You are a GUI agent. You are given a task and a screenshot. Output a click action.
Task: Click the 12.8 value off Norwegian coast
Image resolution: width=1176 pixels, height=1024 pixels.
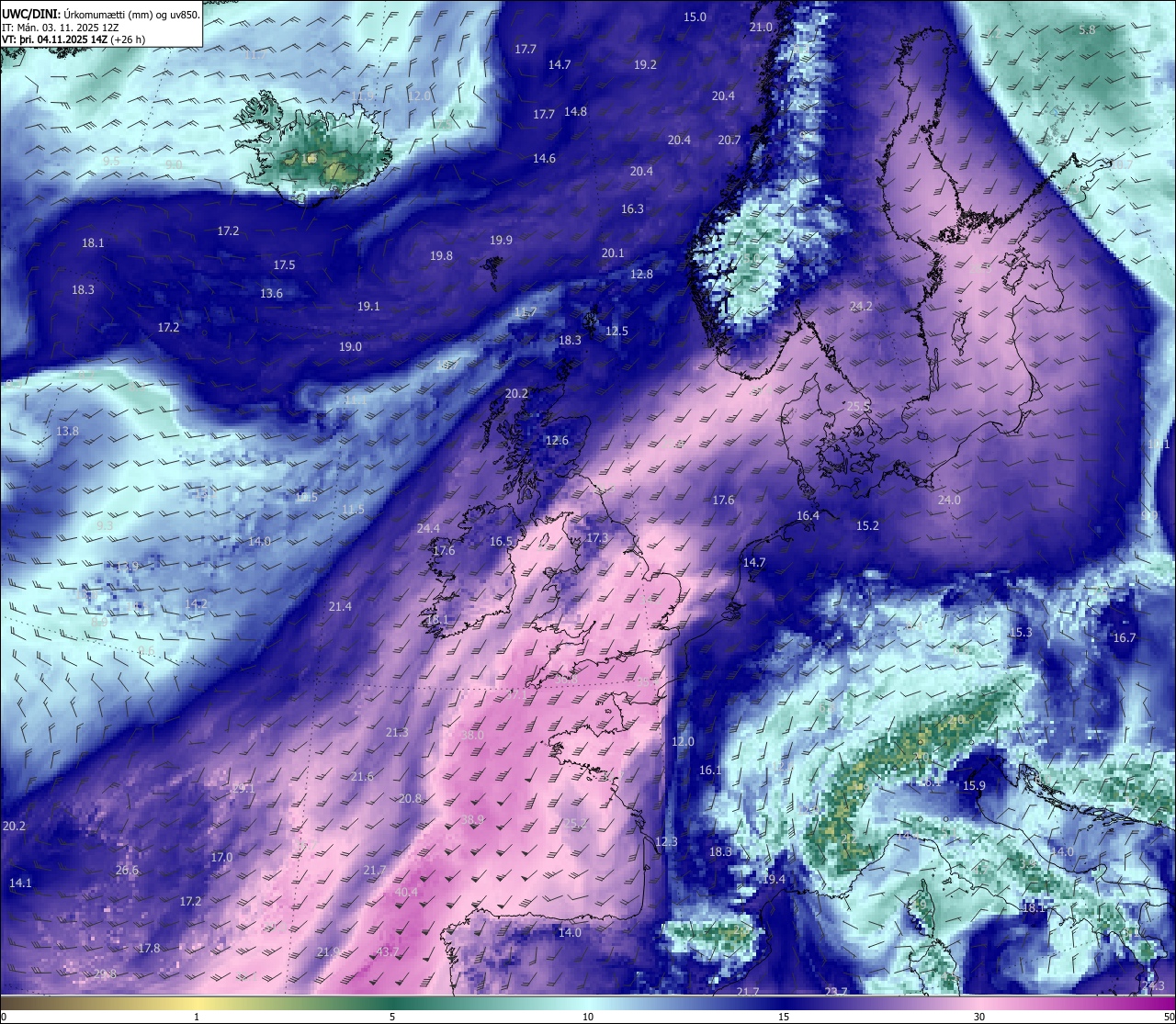(x=641, y=274)
